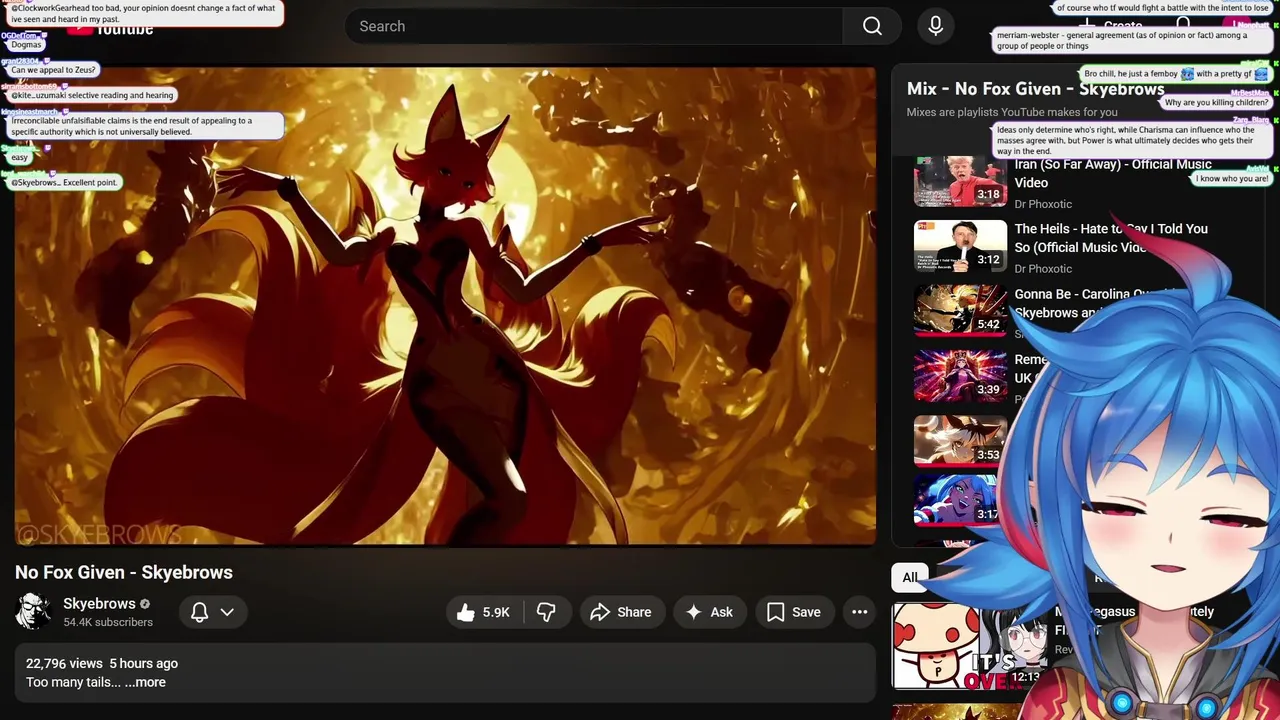Click the main video player

coord(445,306)
